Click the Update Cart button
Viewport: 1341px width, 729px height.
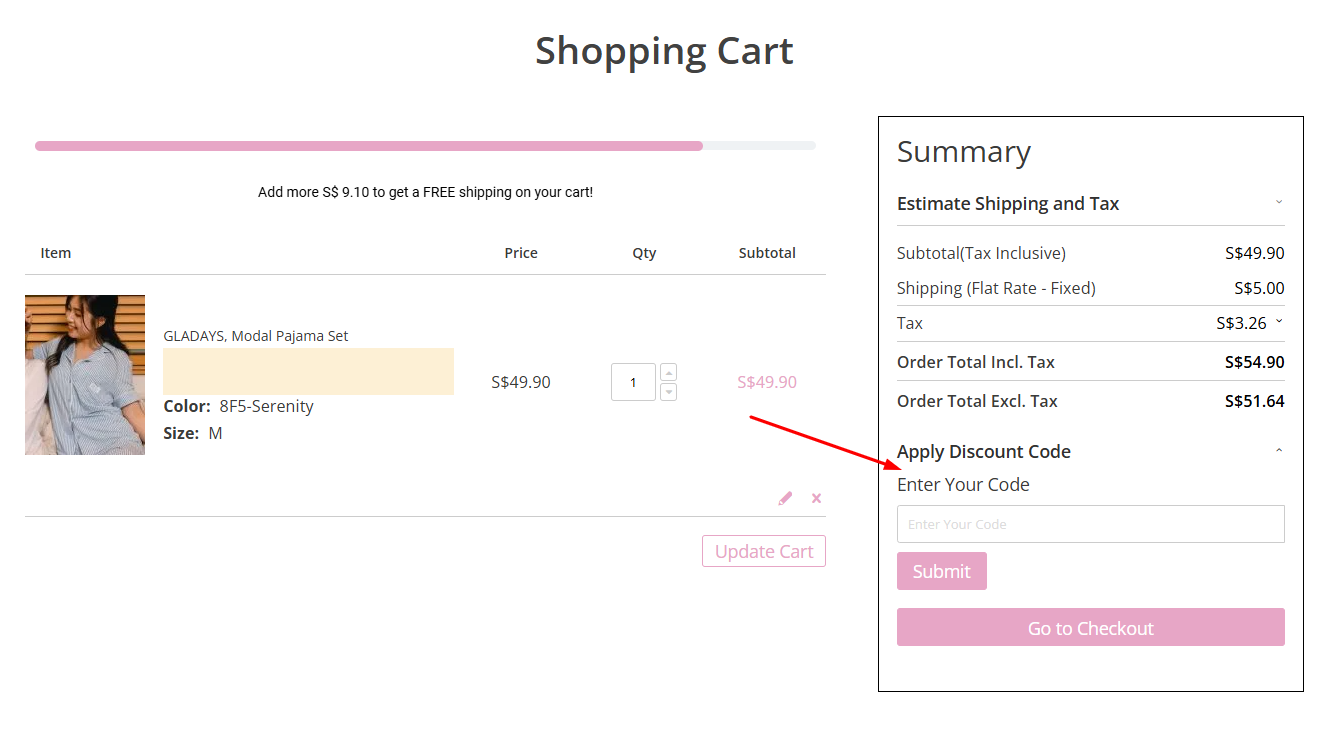point(763,551)
